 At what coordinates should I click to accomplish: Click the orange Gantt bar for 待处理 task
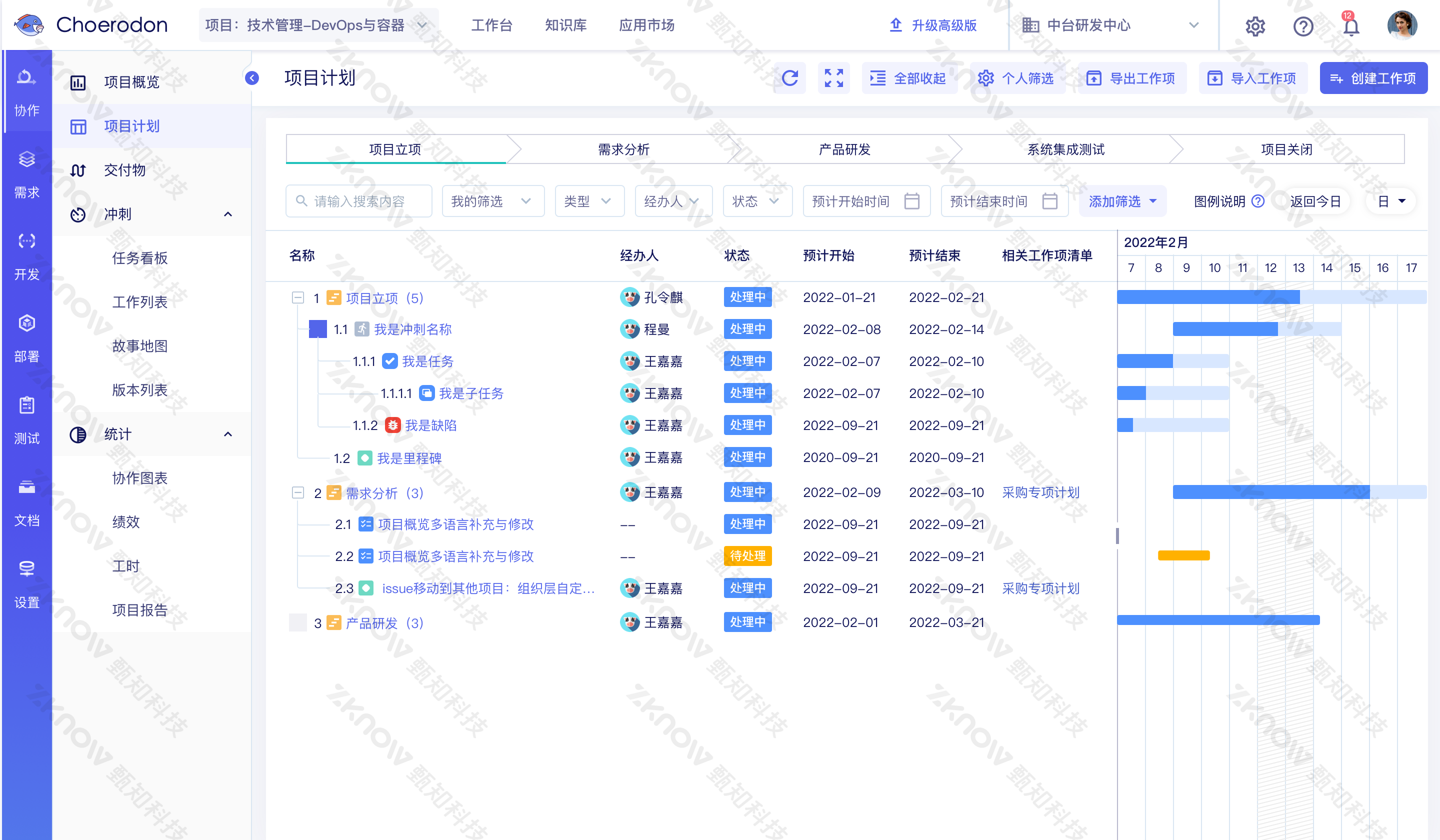(x=1183, y=555)
